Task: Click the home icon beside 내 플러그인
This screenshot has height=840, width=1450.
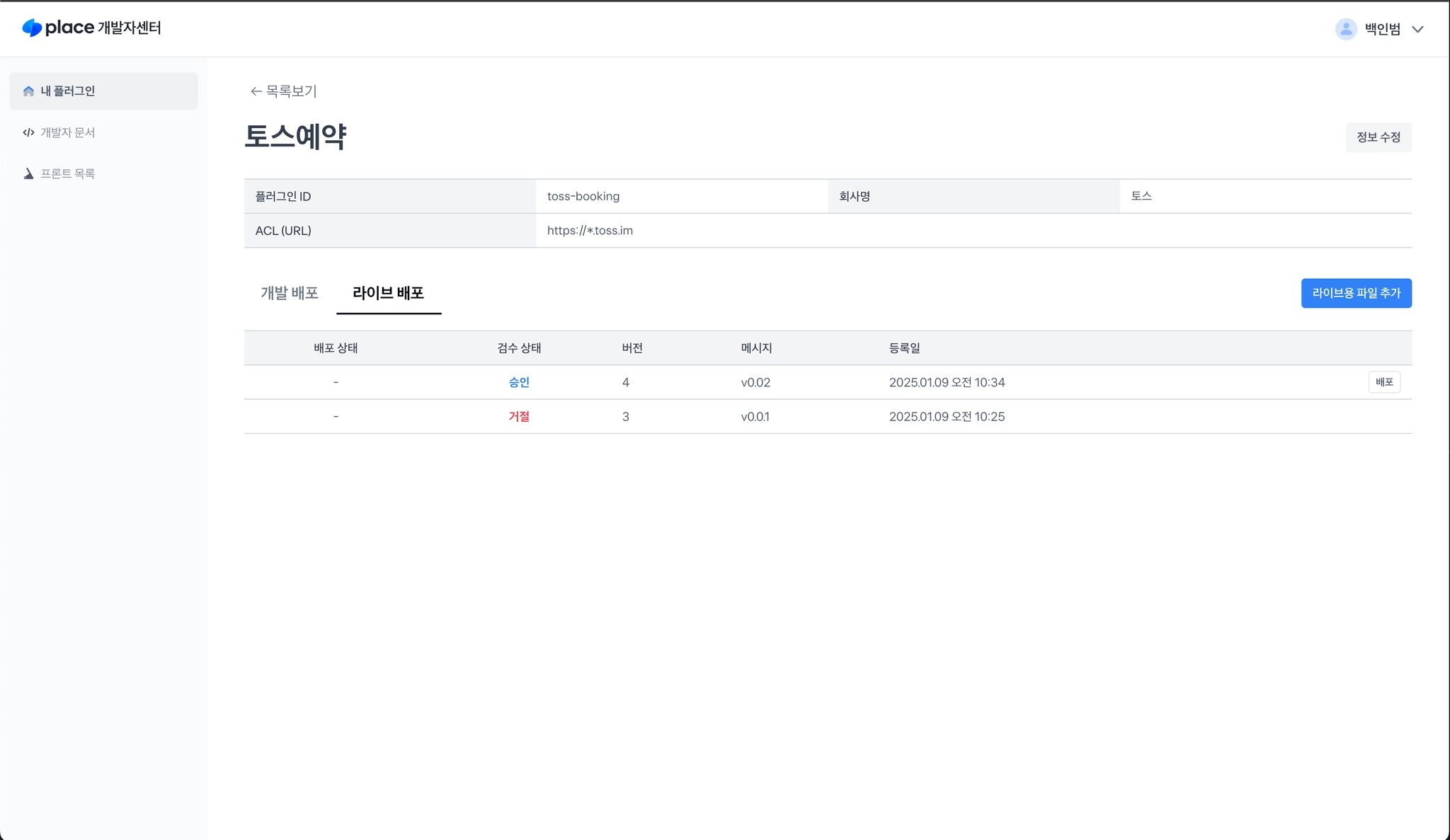Action: (28, 91)
